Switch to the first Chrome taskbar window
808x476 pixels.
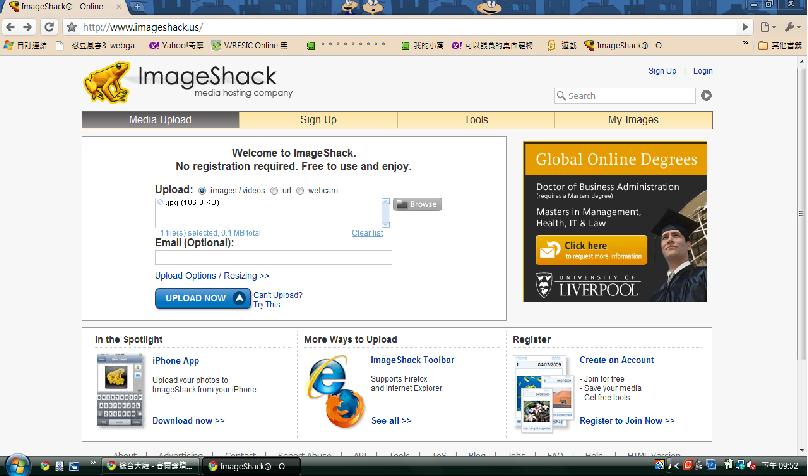click(149, 466)
